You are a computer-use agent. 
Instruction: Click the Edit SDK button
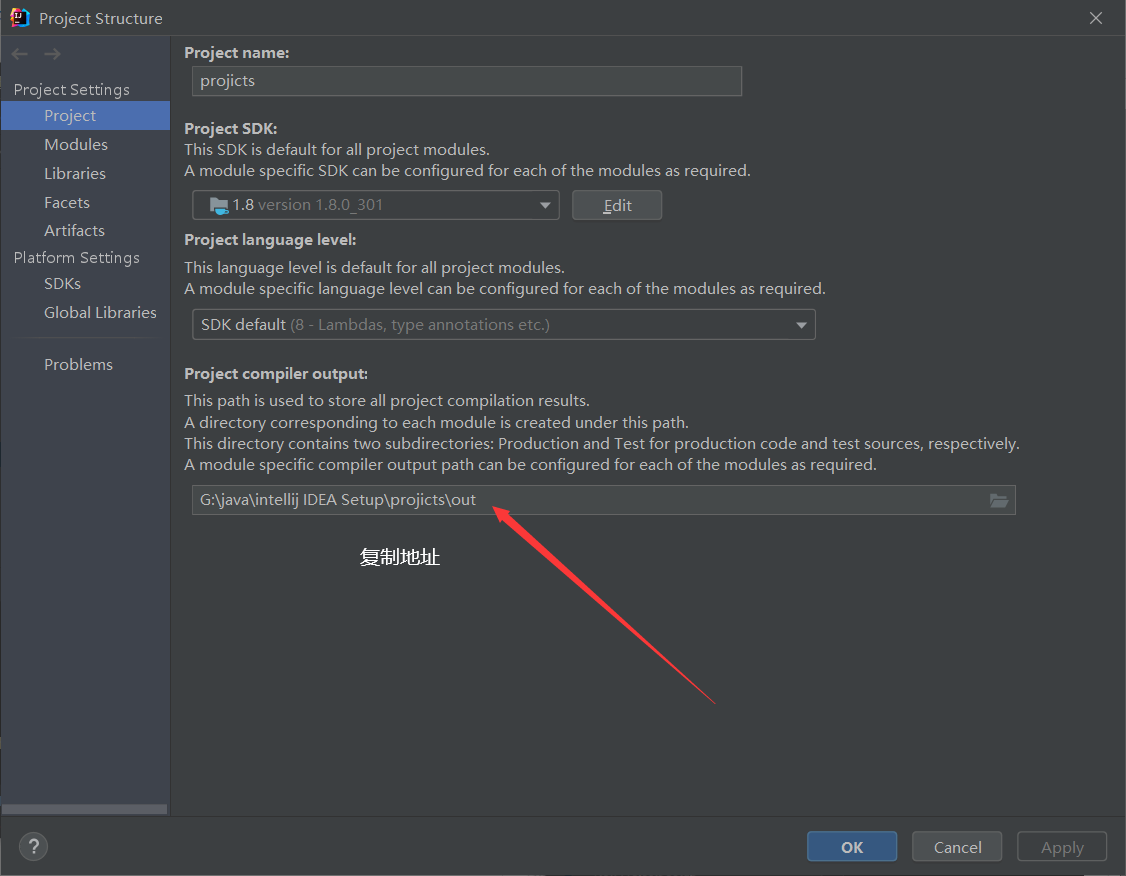click(617, 205)
